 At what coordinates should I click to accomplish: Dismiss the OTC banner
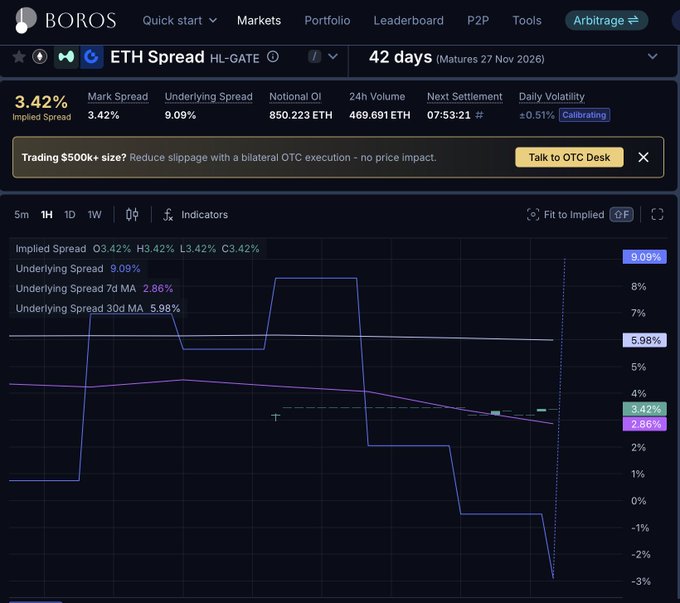point(643,157)
